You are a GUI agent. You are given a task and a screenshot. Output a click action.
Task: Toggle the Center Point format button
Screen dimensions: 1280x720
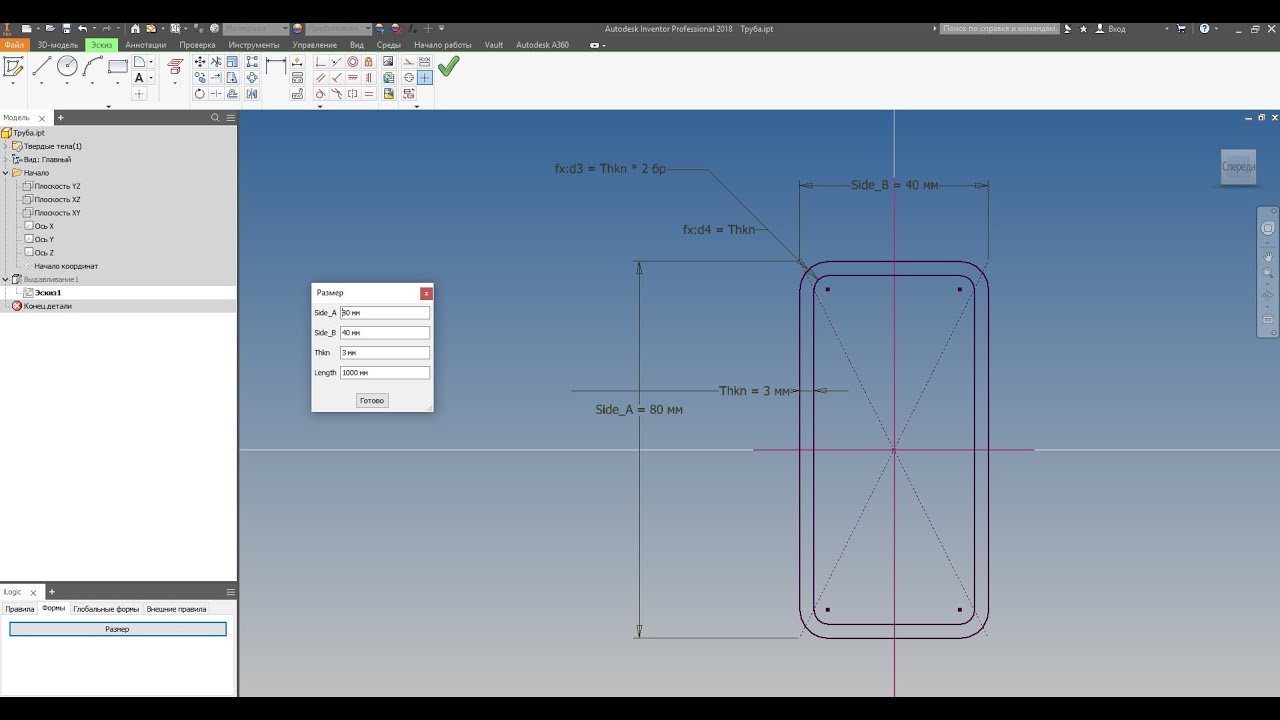coord(424,77)
